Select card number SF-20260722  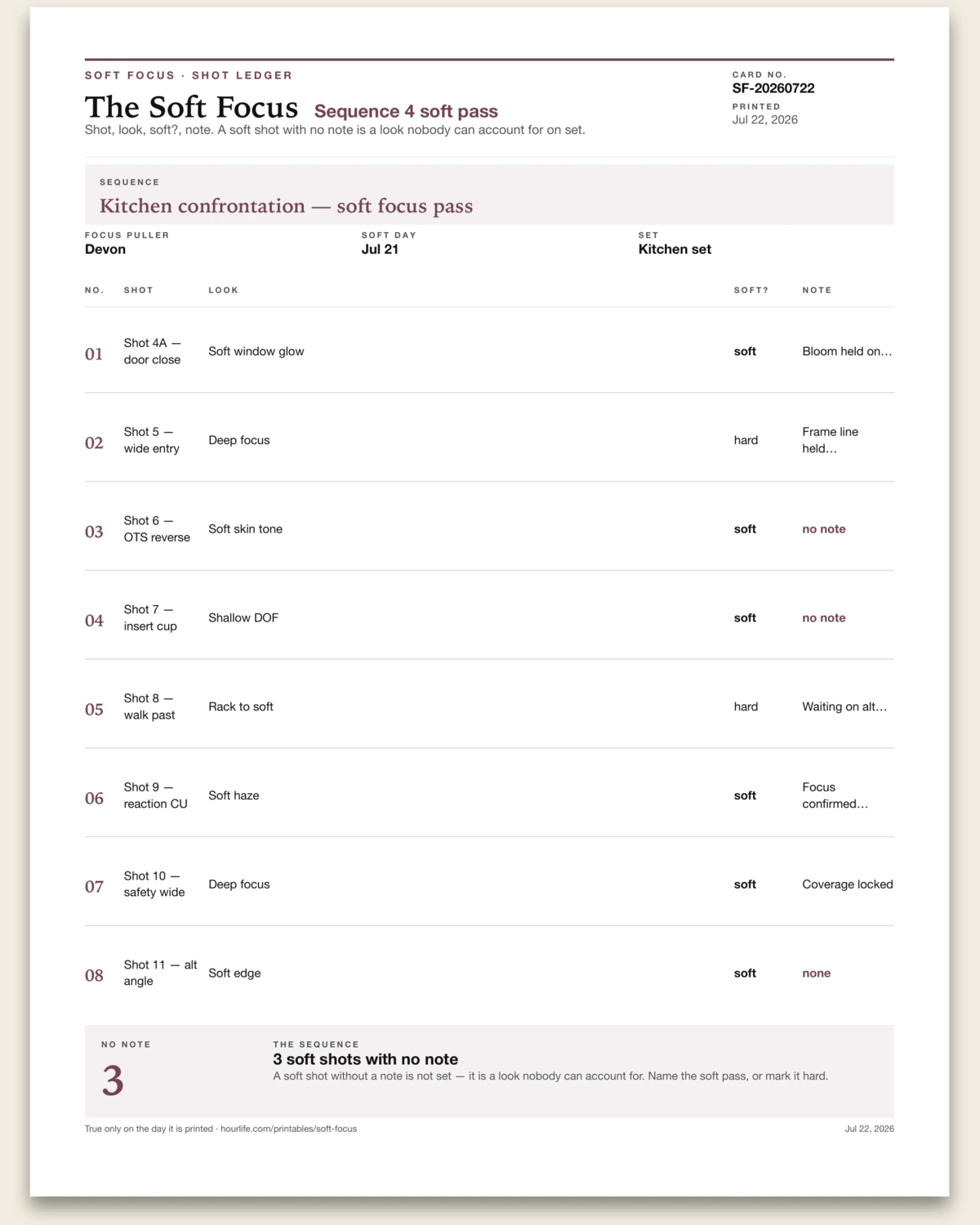[773, 88]
